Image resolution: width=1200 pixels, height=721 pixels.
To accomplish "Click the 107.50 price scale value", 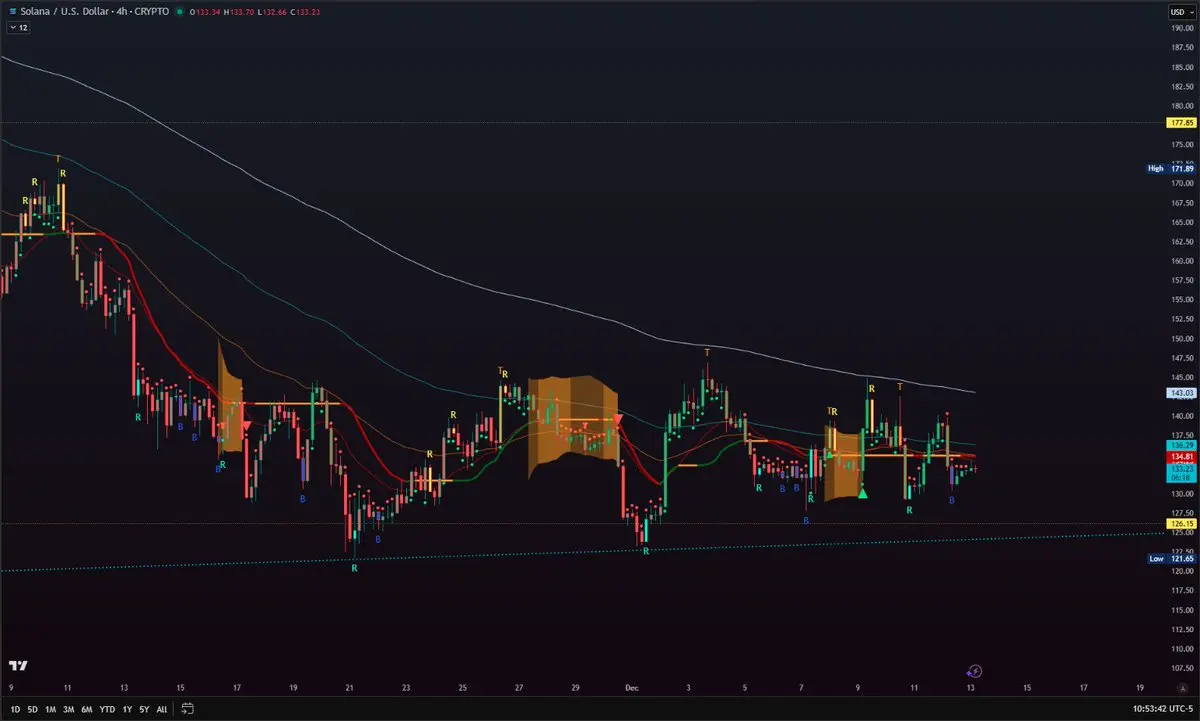I will coord(1182,667).
